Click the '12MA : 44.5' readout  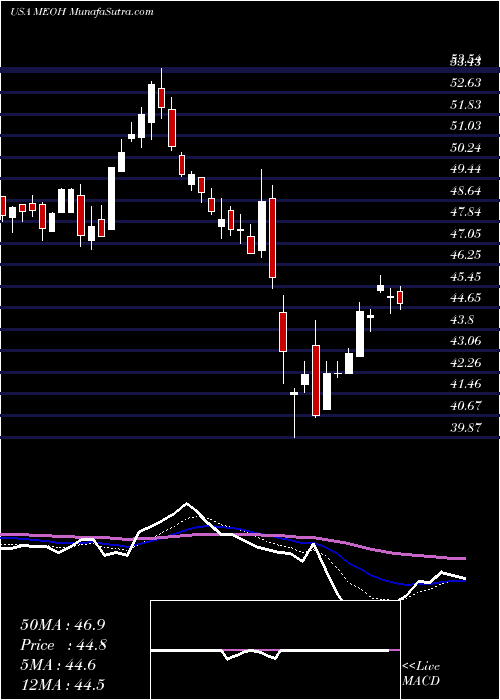(62, 684)
